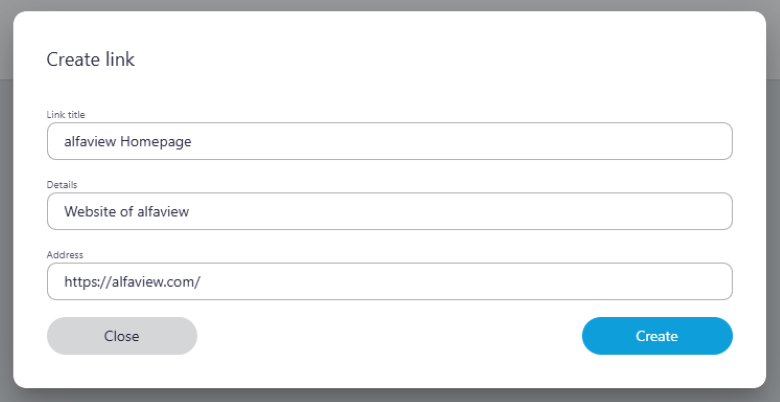Click the small 'Address' label
This screenshot has width=780, height=402.
click(65, 255)
